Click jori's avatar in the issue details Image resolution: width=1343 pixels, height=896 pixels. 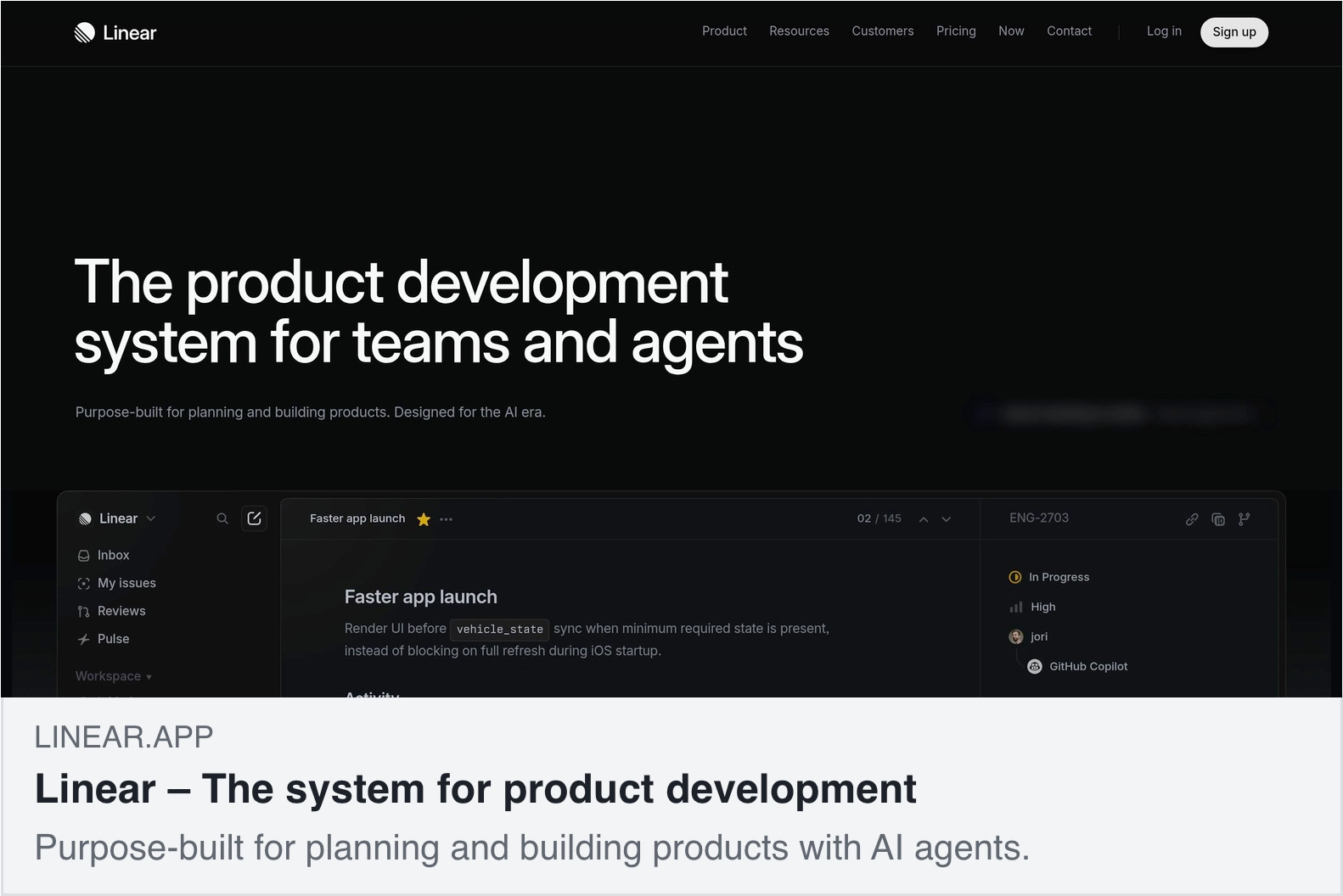point(1016,636)
